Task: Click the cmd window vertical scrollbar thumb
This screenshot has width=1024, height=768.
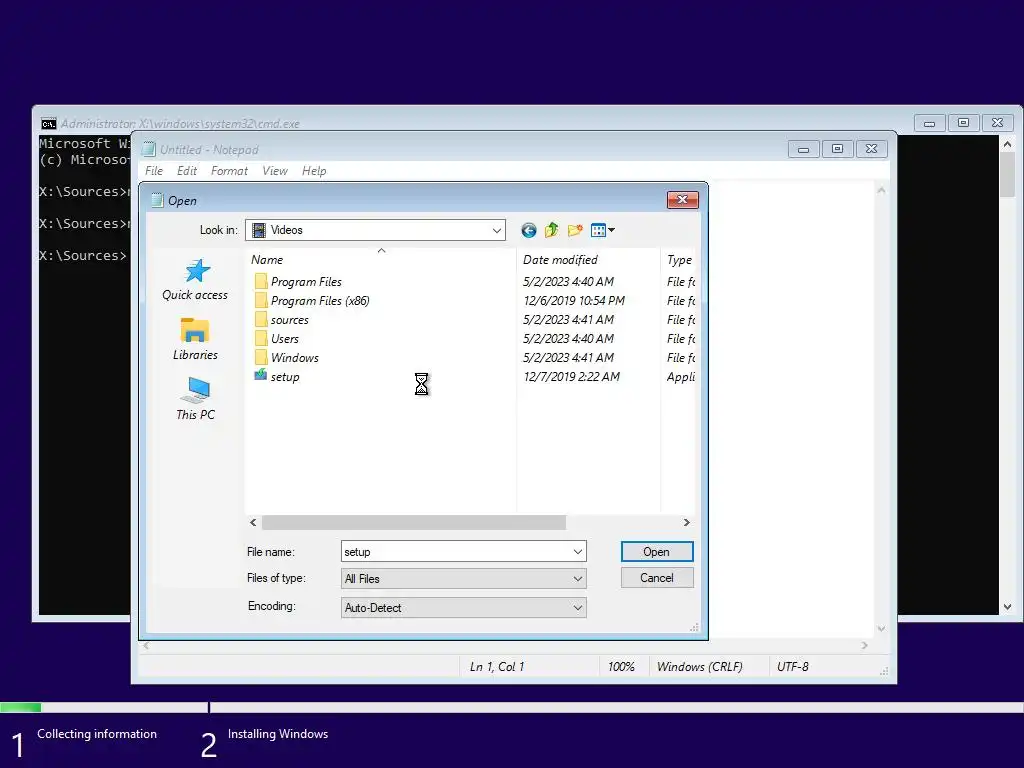Action: [x=1008, y=174]
